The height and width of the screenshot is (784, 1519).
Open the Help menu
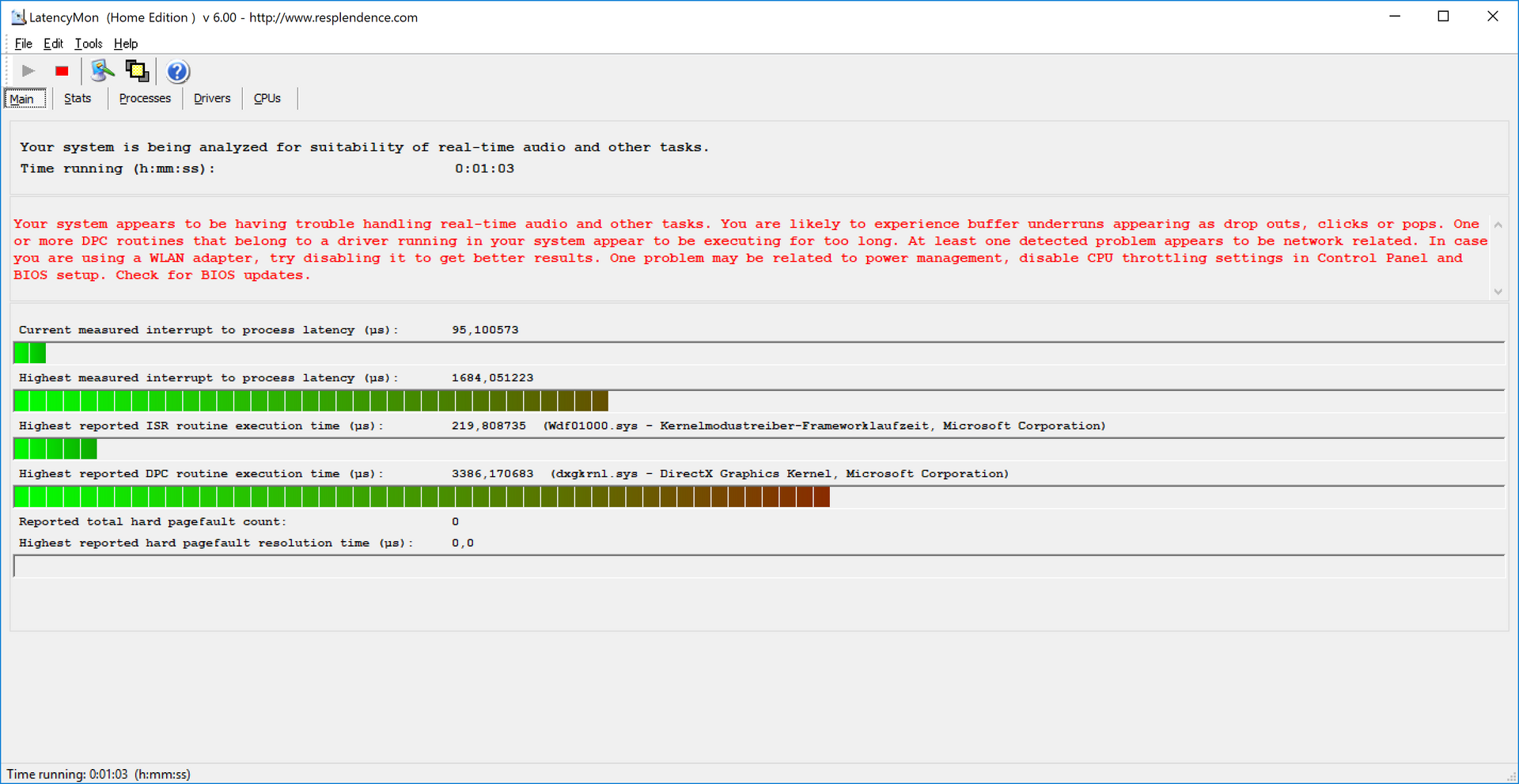point(126,44)
